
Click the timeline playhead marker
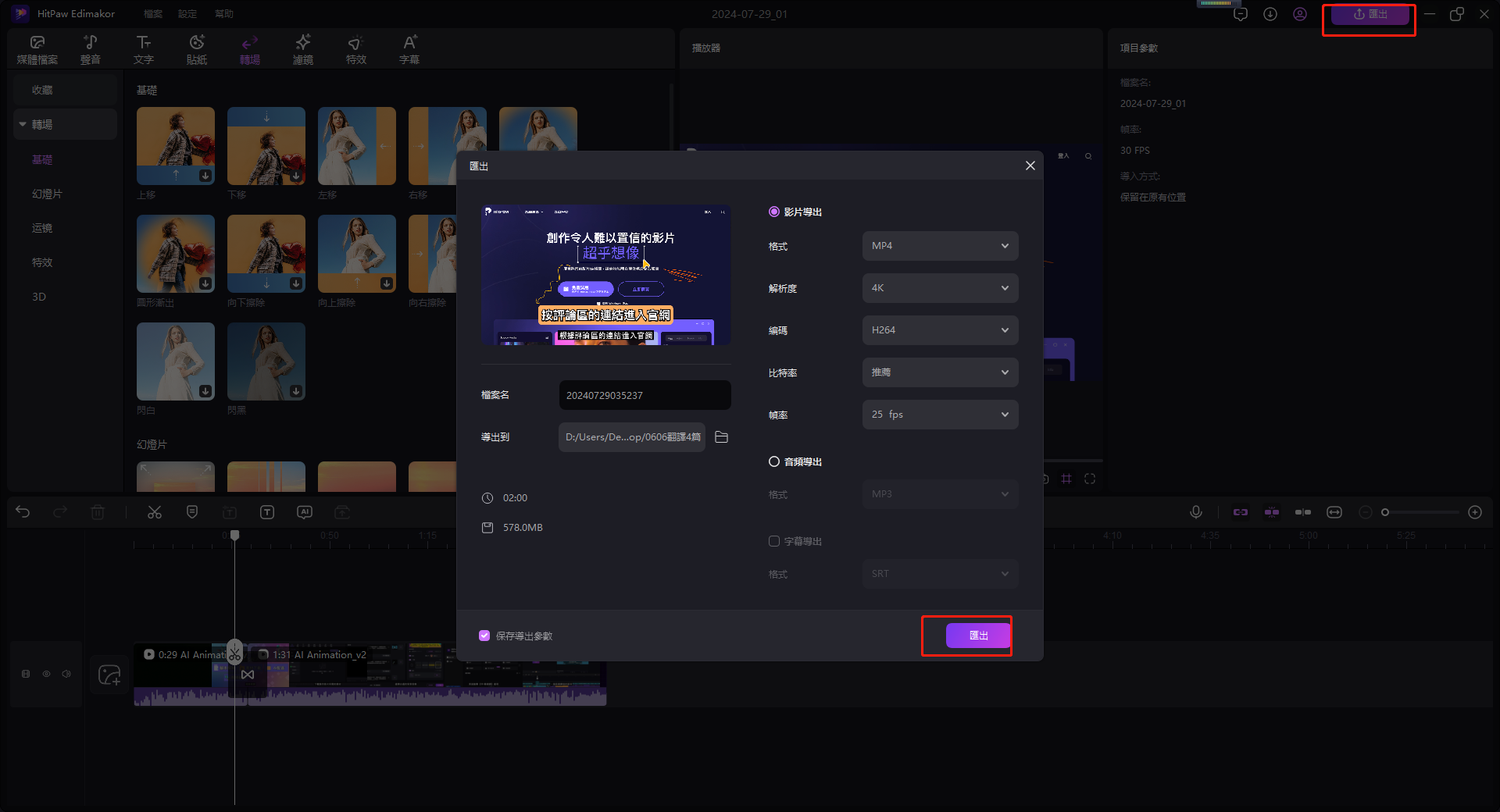tap(235, 535)
